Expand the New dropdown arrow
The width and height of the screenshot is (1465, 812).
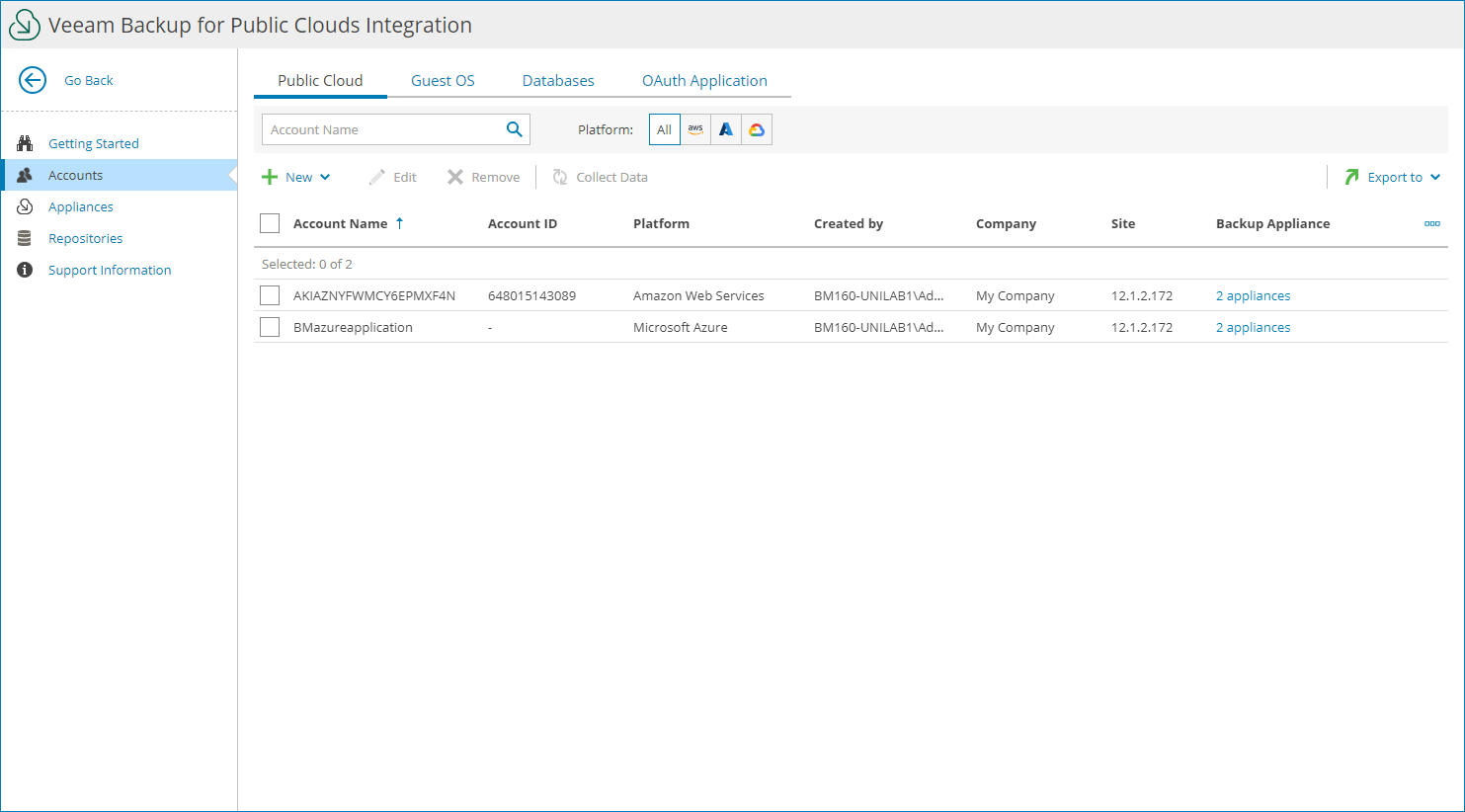pos(325,177)
